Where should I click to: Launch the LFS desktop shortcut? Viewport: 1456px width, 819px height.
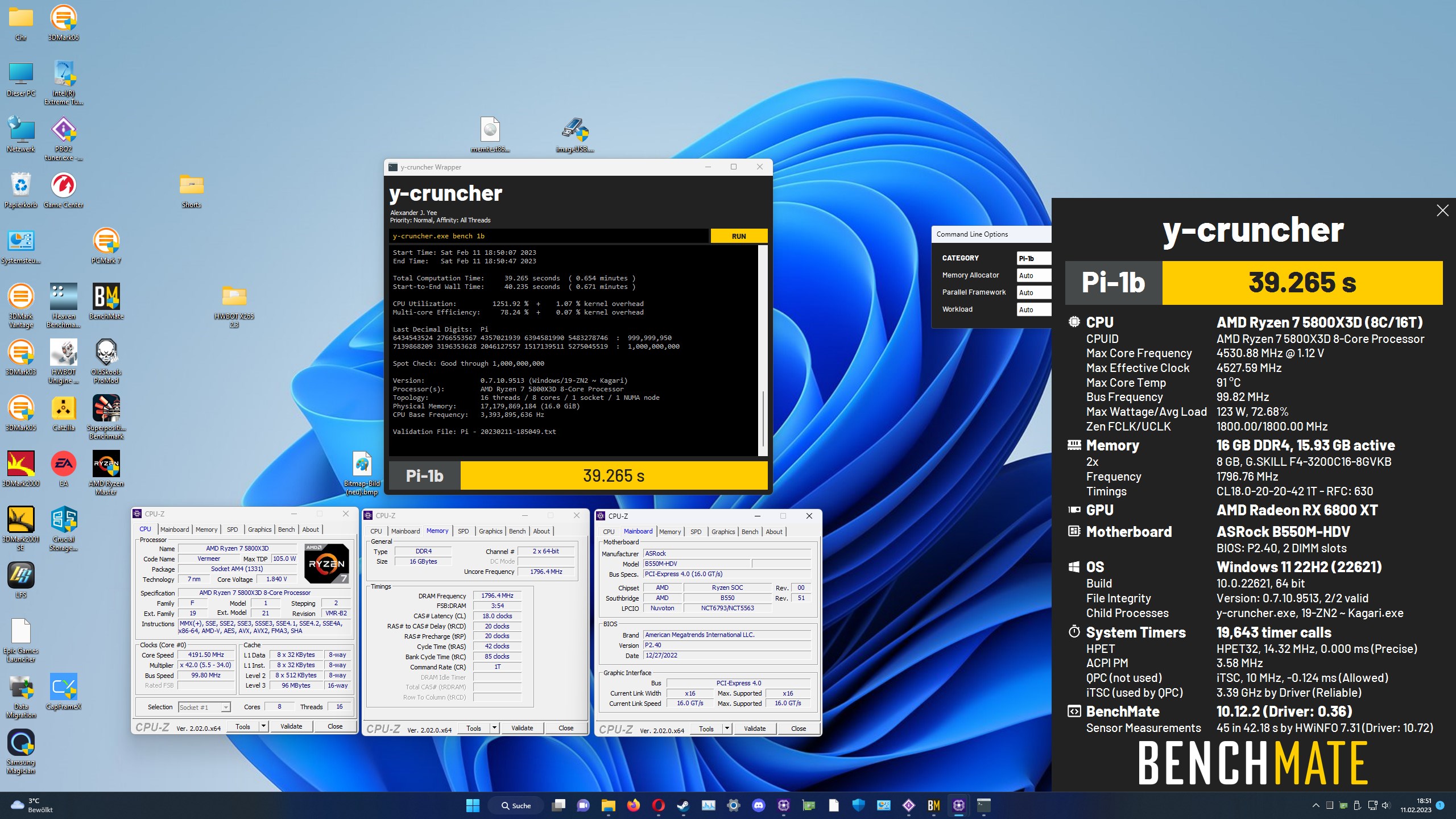click(x=20, y=580)
